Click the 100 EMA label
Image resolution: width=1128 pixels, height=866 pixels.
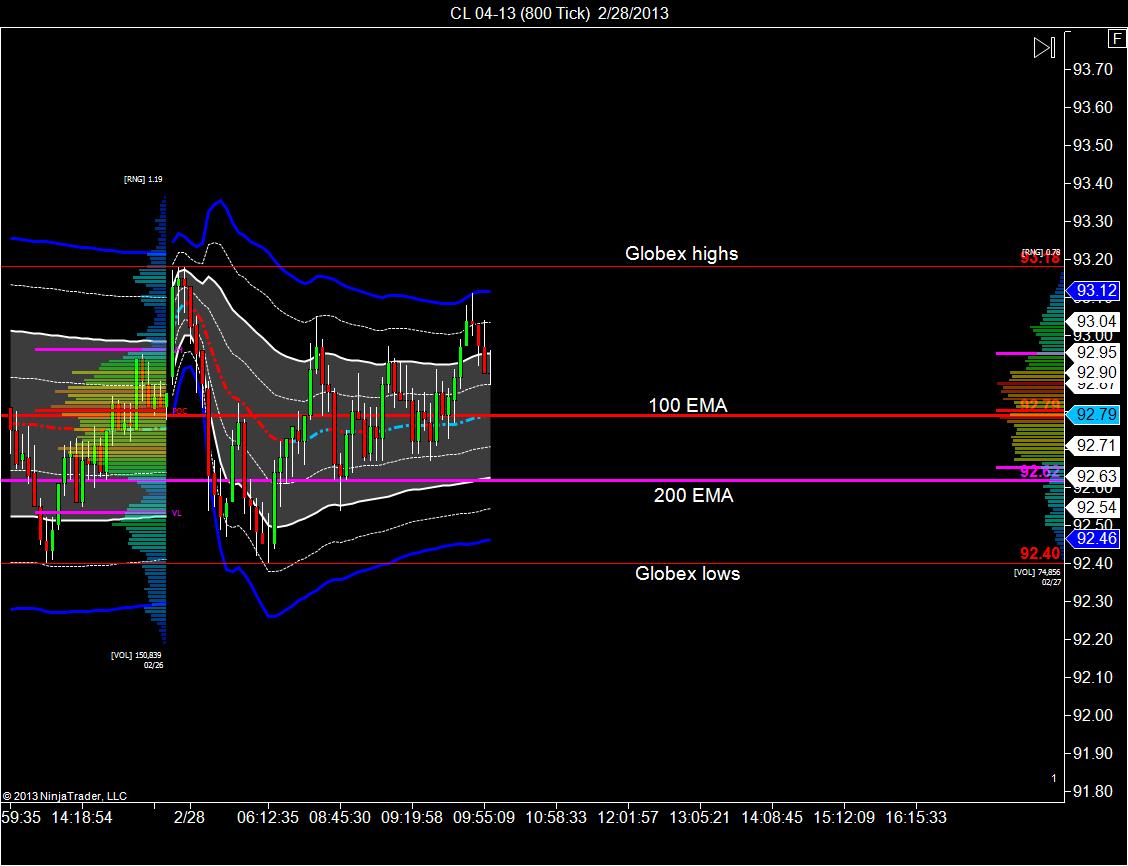(x=688, y=406)
